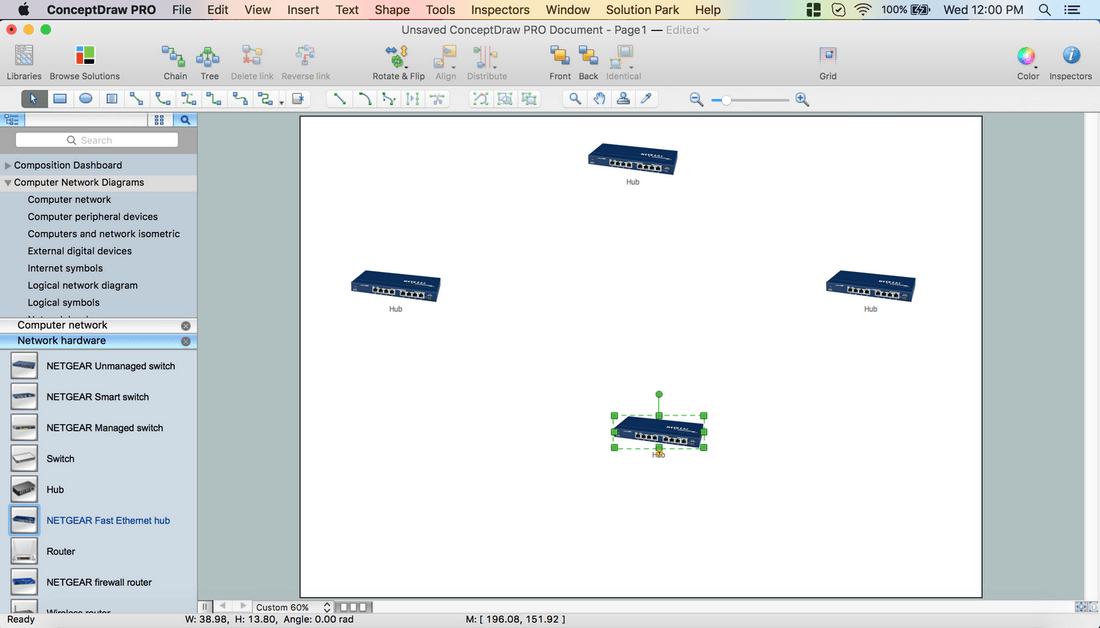Select the eyedropper tool
Screen dimensions: 1100x628
[x=647, y=99]
